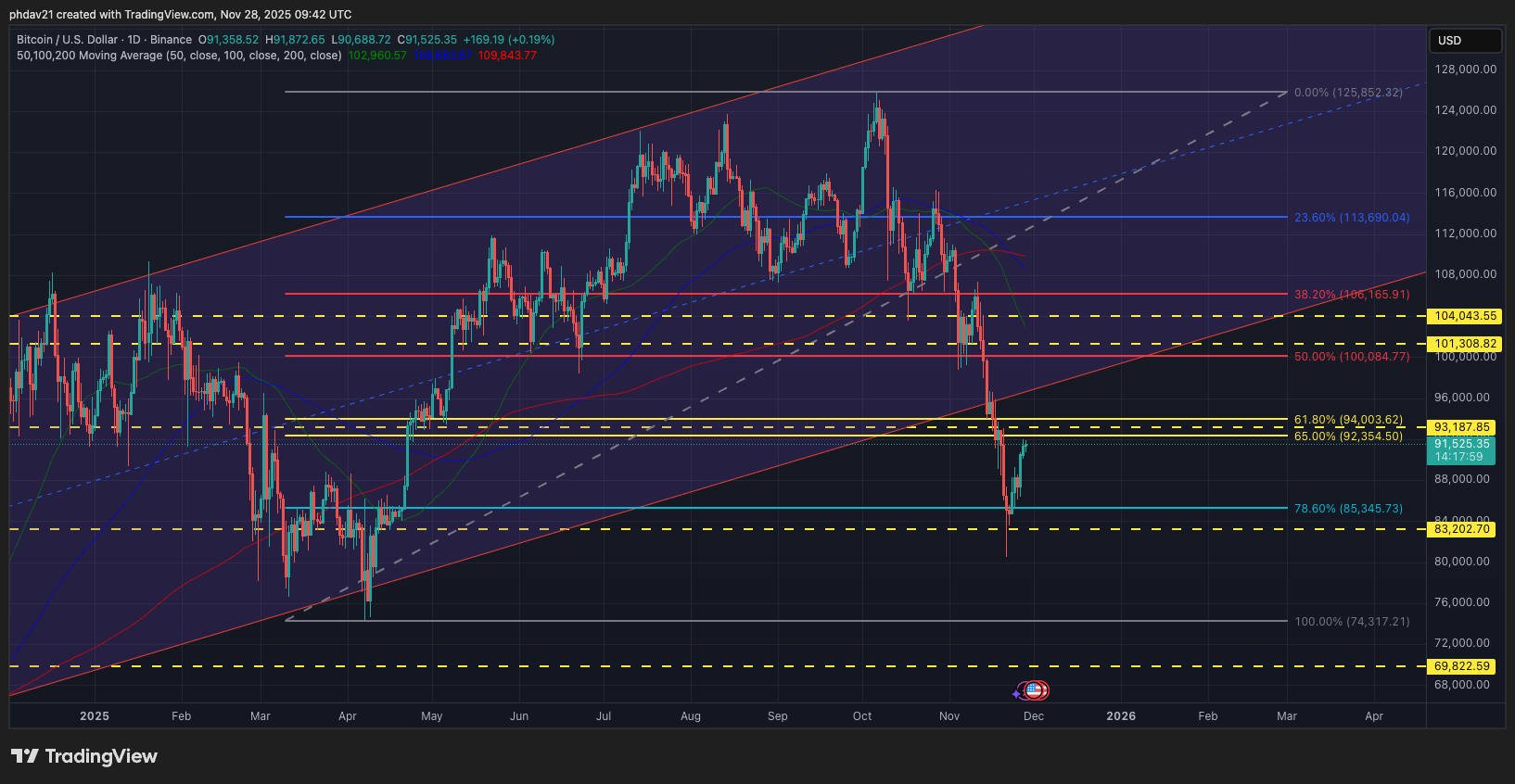Select the yellow 104,043.55 price label

(x=1465, y=316)
